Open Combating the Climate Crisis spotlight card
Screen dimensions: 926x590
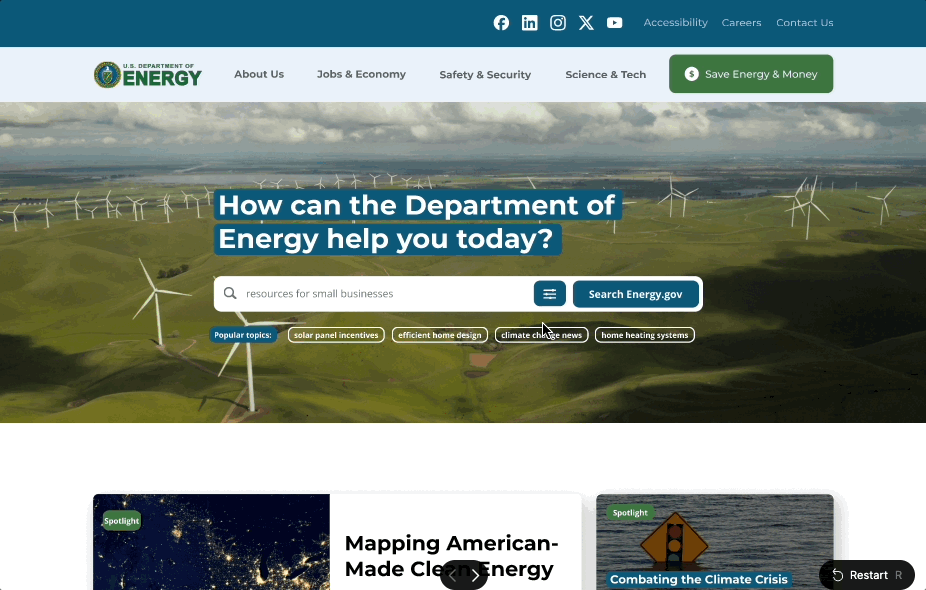click(715, 542)
